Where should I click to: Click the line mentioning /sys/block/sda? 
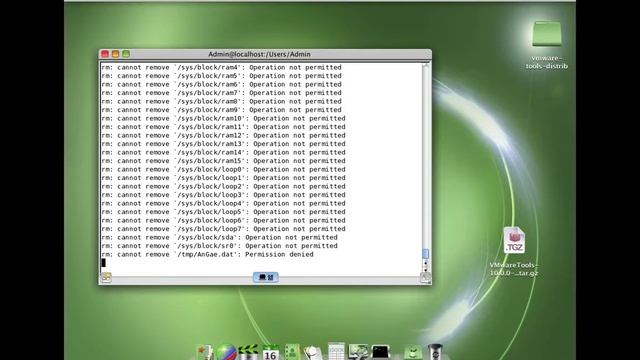pyautogui.click(x=219, y=238)
